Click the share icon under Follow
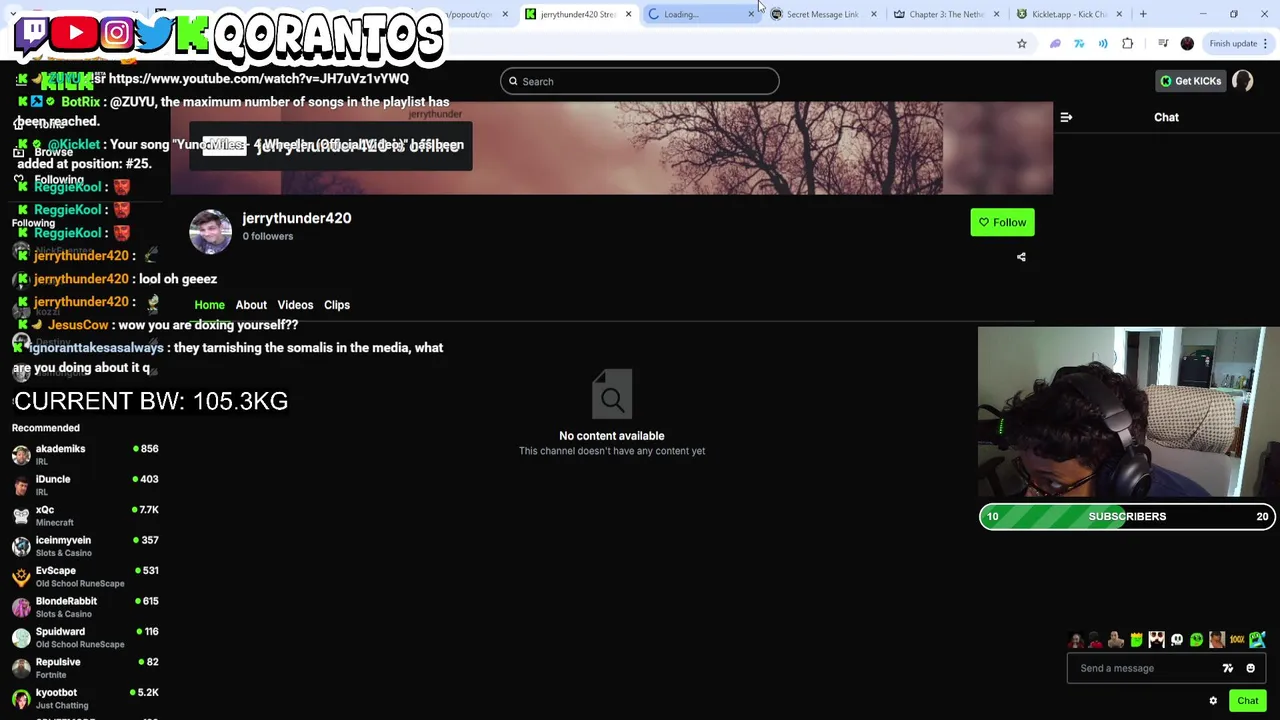The height and width of the screenshot is (720, 1280). tap(1021, 257)
